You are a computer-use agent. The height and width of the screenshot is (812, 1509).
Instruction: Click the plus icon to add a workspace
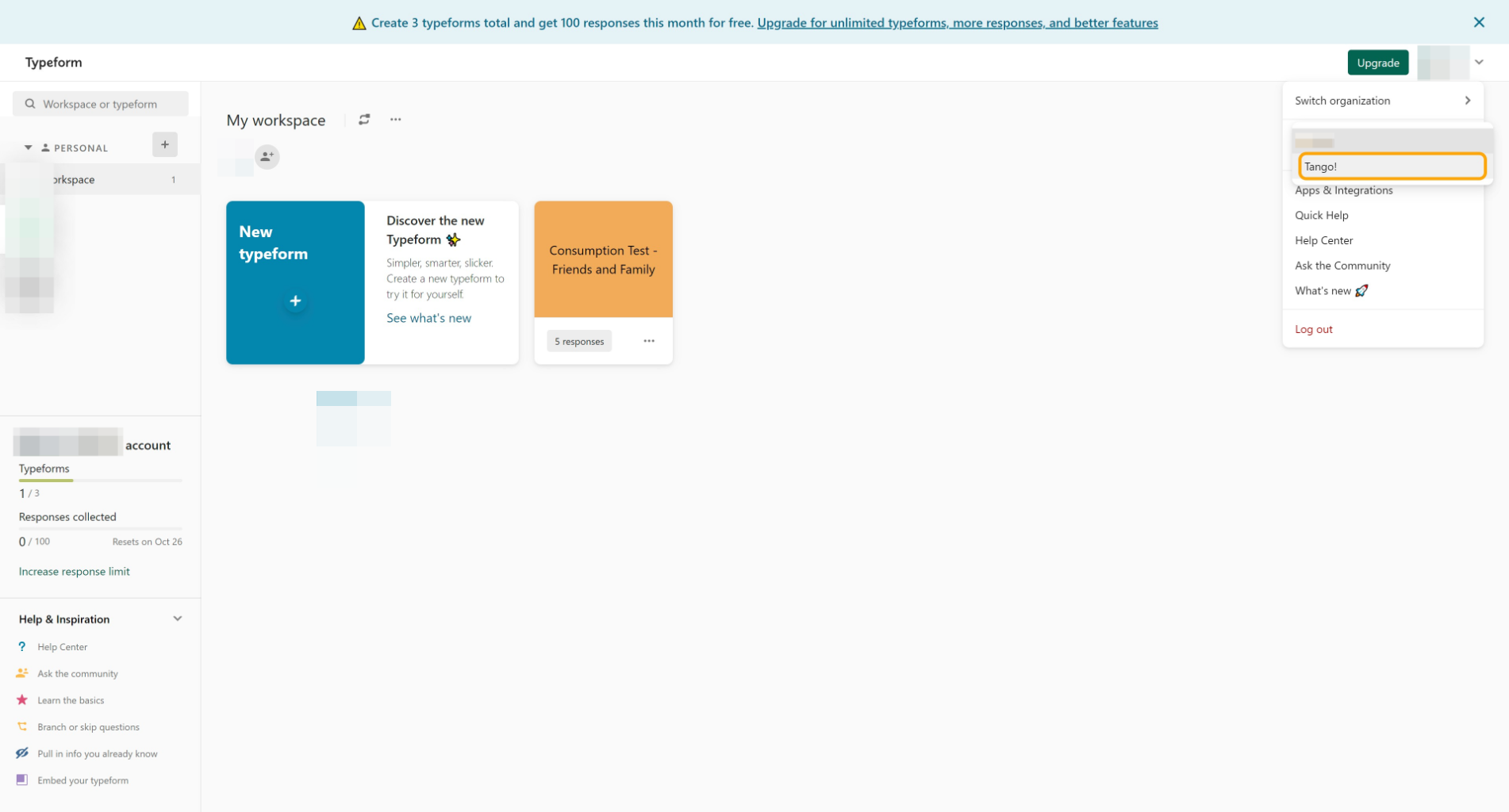tap(165, 144)
